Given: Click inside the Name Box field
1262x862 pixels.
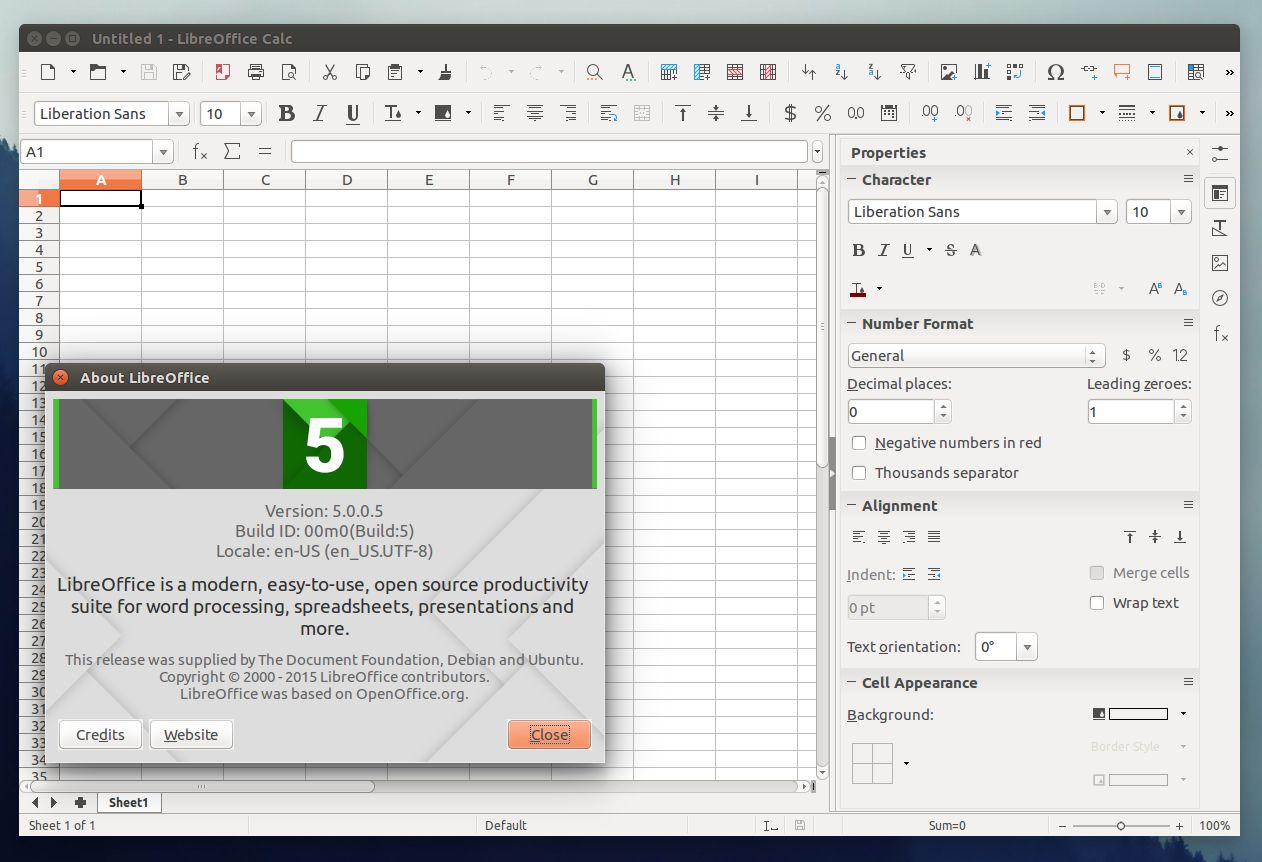Looking at the screenshot, I should click(x=90, y=151).
